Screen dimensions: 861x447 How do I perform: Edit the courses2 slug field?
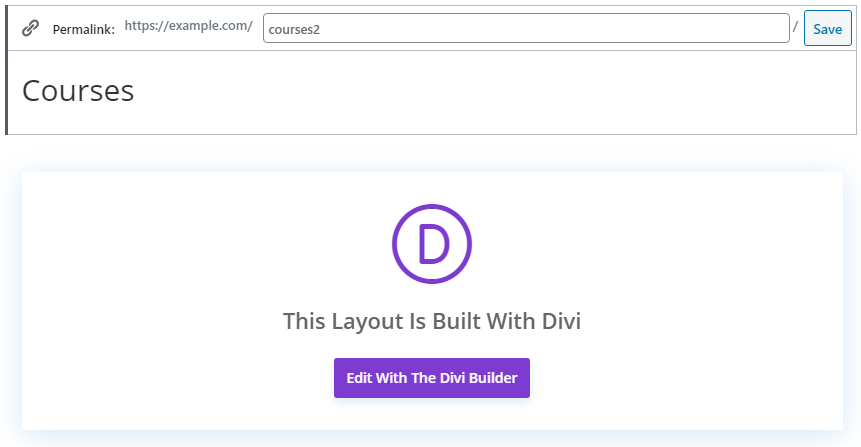pyautogui.click(x=526, y=28)
